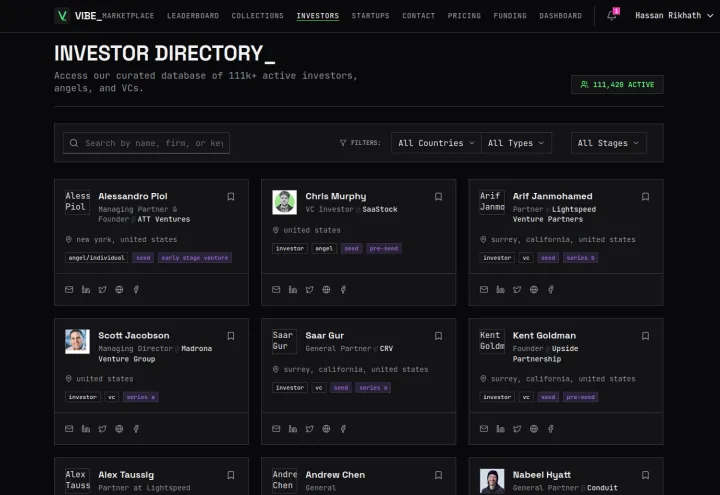Screen dimensions: 720x495
Task: Open Arif Janmohamed's Facebook icon
Action: click(551, 289)
